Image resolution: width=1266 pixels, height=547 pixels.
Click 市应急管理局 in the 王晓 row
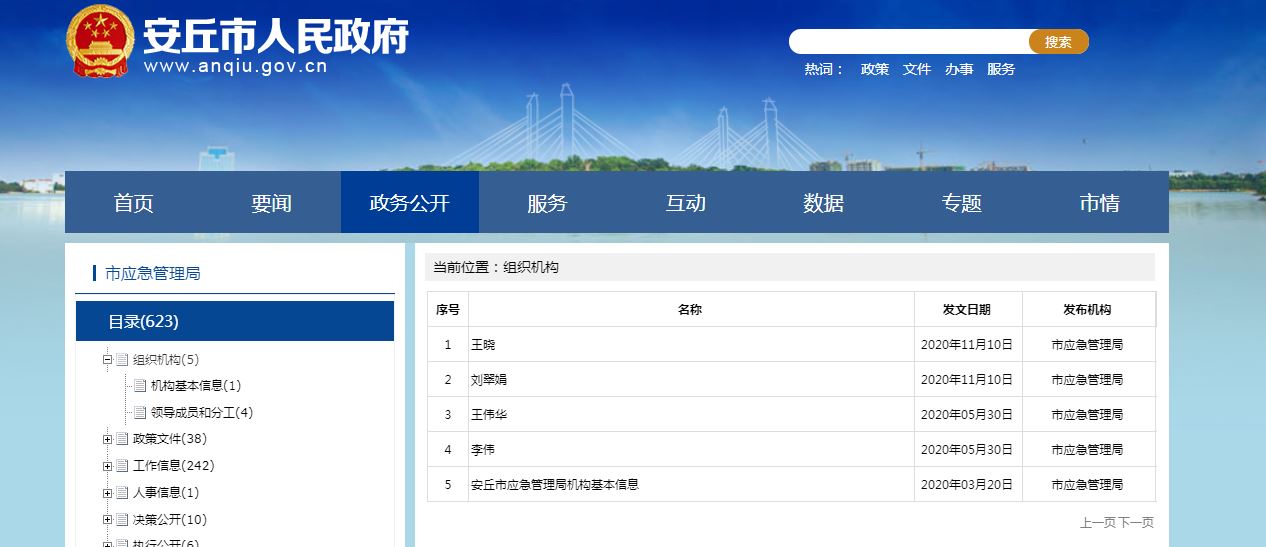[x=1087, y=345]
